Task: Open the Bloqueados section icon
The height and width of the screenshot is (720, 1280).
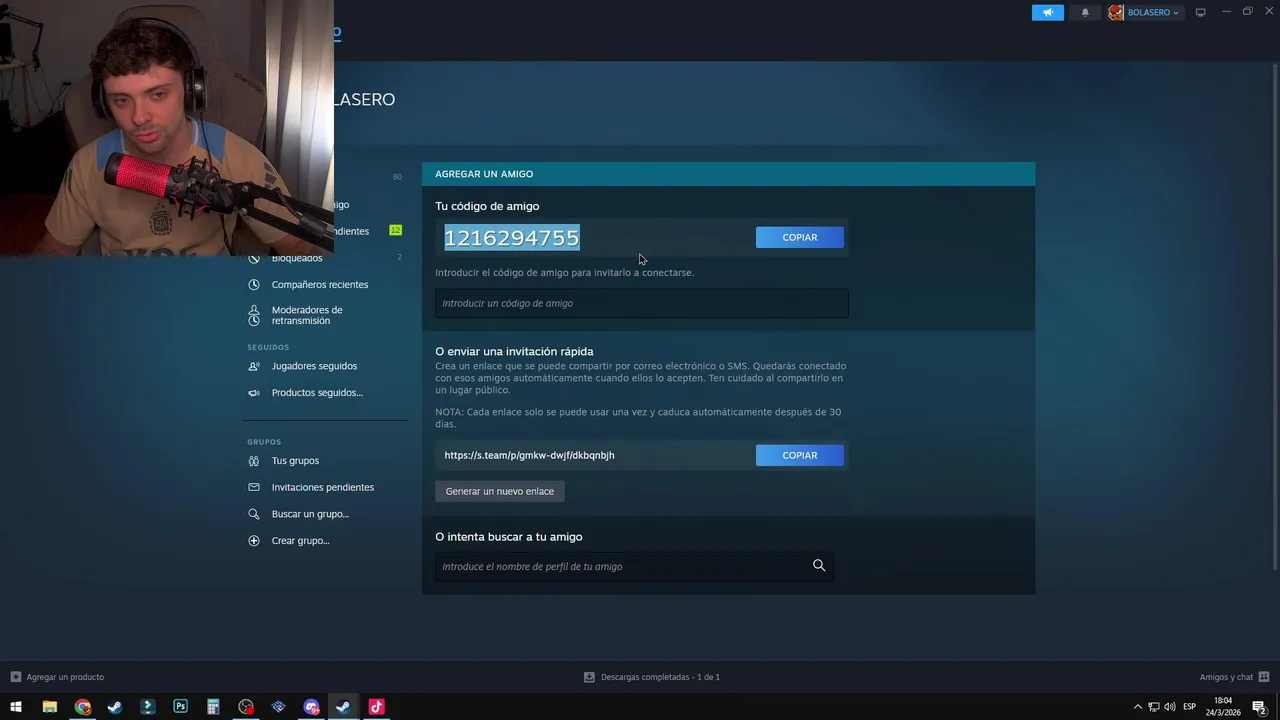Action: point(254,258)
